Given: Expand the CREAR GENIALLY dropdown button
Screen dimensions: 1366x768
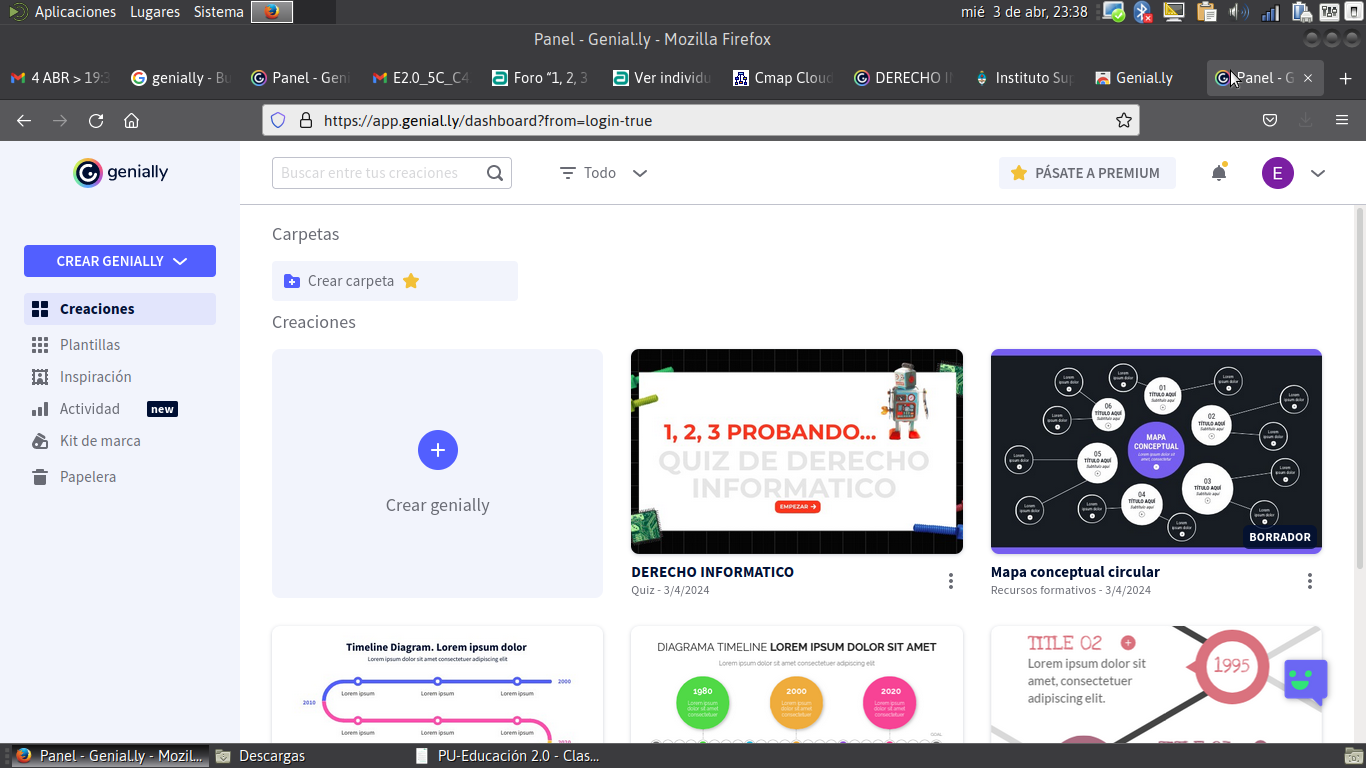Looking at the screenshot, I should 120,261.
